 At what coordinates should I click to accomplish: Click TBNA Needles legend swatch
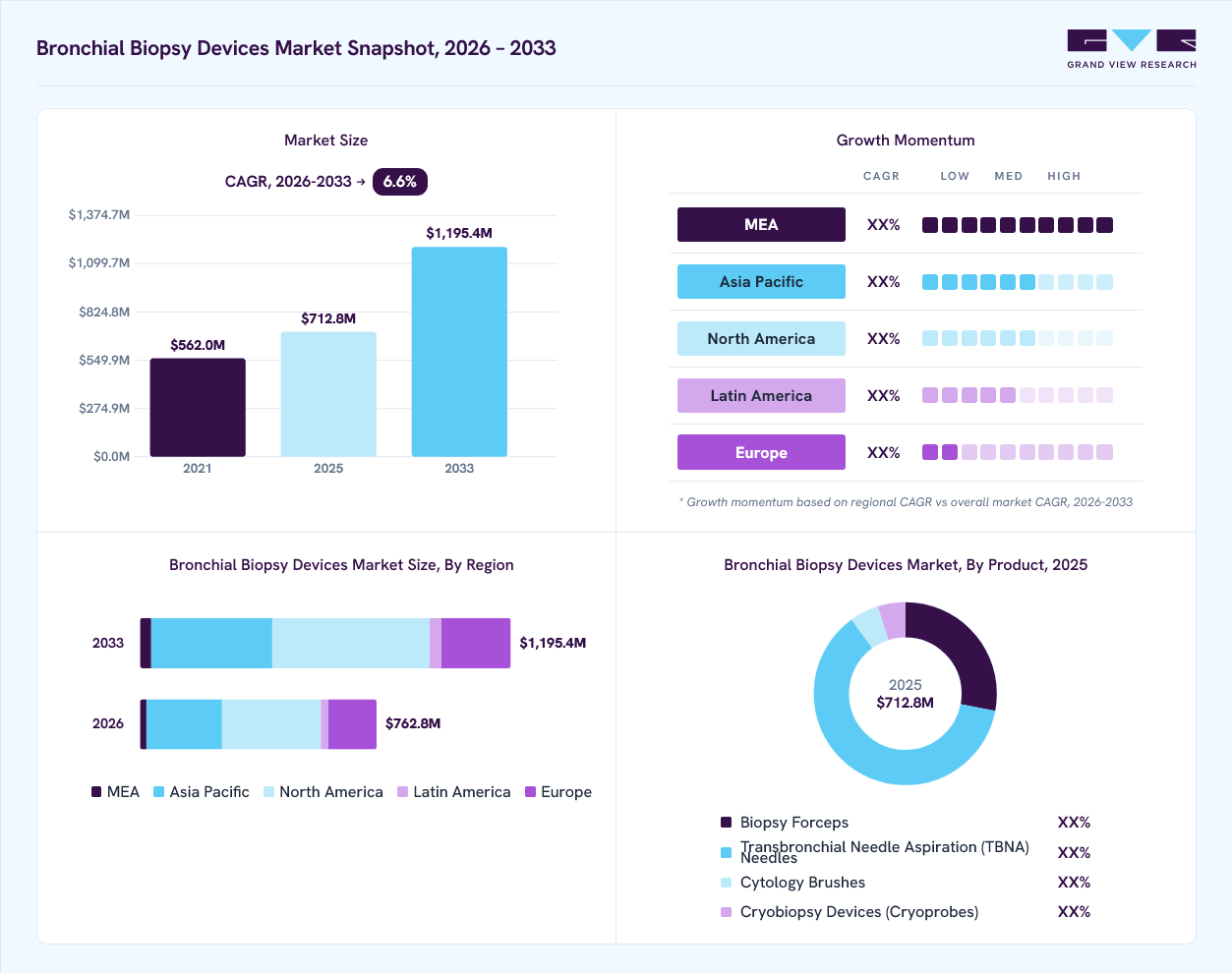pyautogui.click(x=726, y=852)
